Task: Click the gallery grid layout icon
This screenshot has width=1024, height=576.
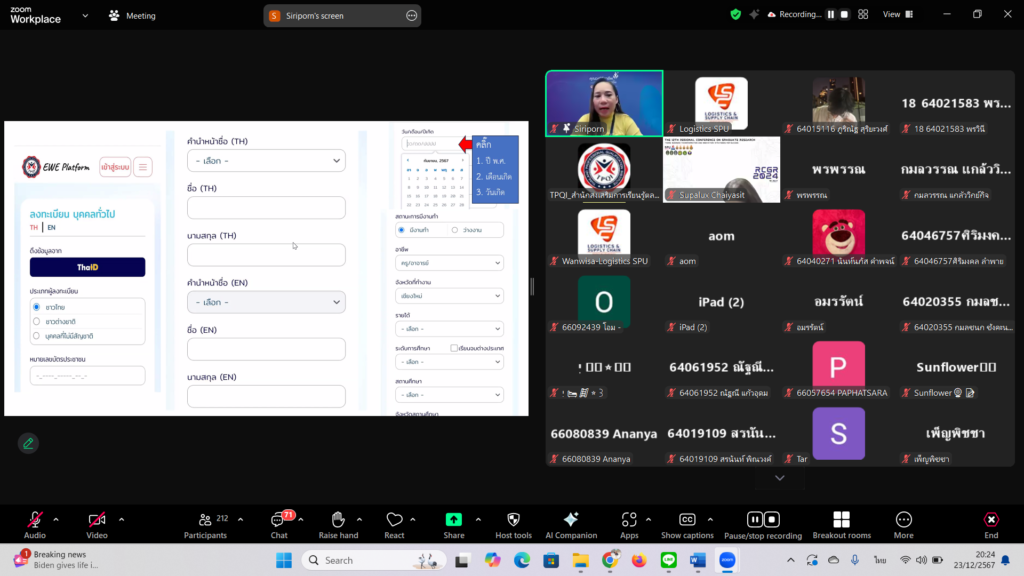Action: pos(863,14)
